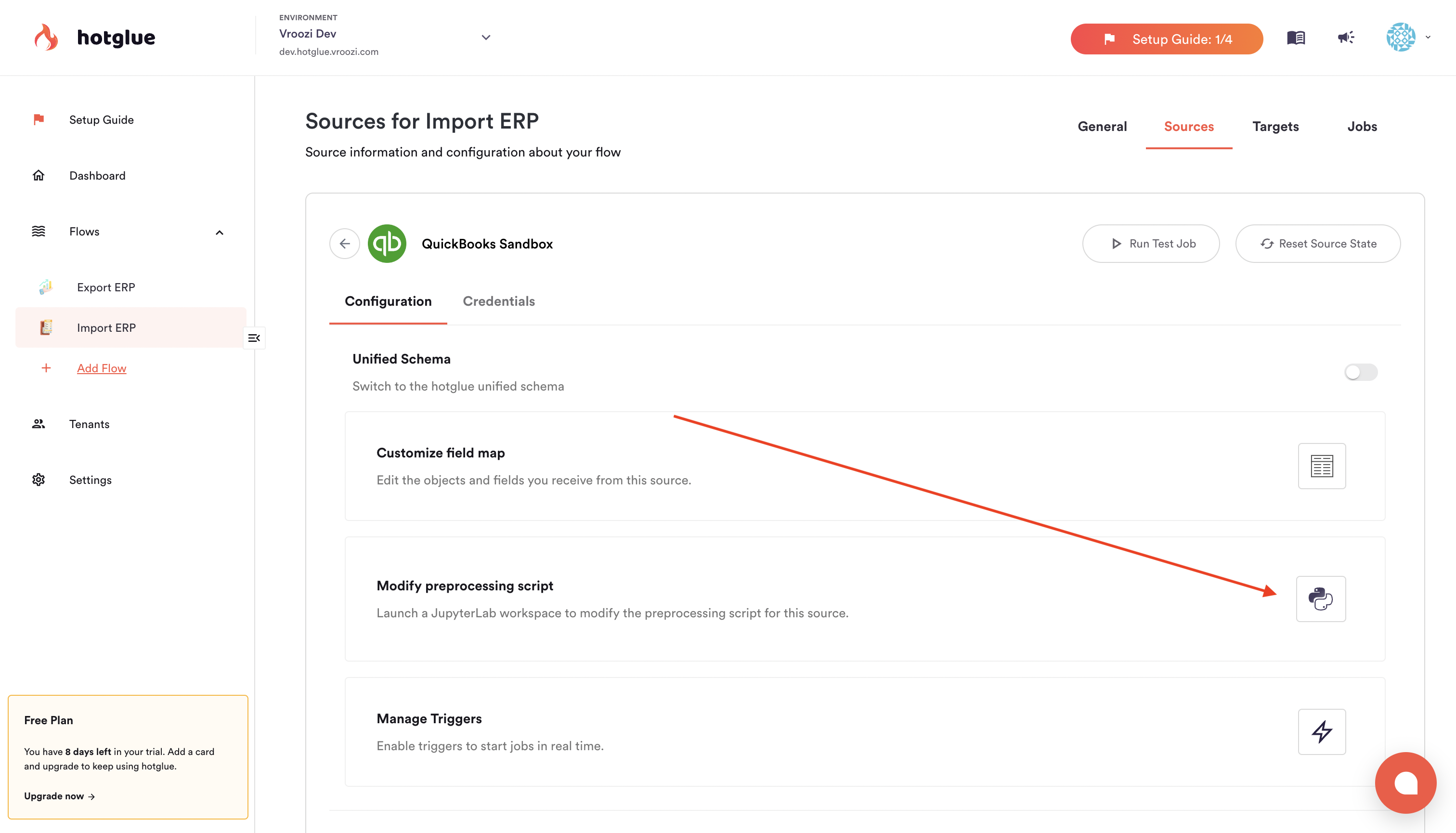The width and height of the screenshot is (1456, 833).
Task: Click the Run Test Job button
Action: [1150, 244]
